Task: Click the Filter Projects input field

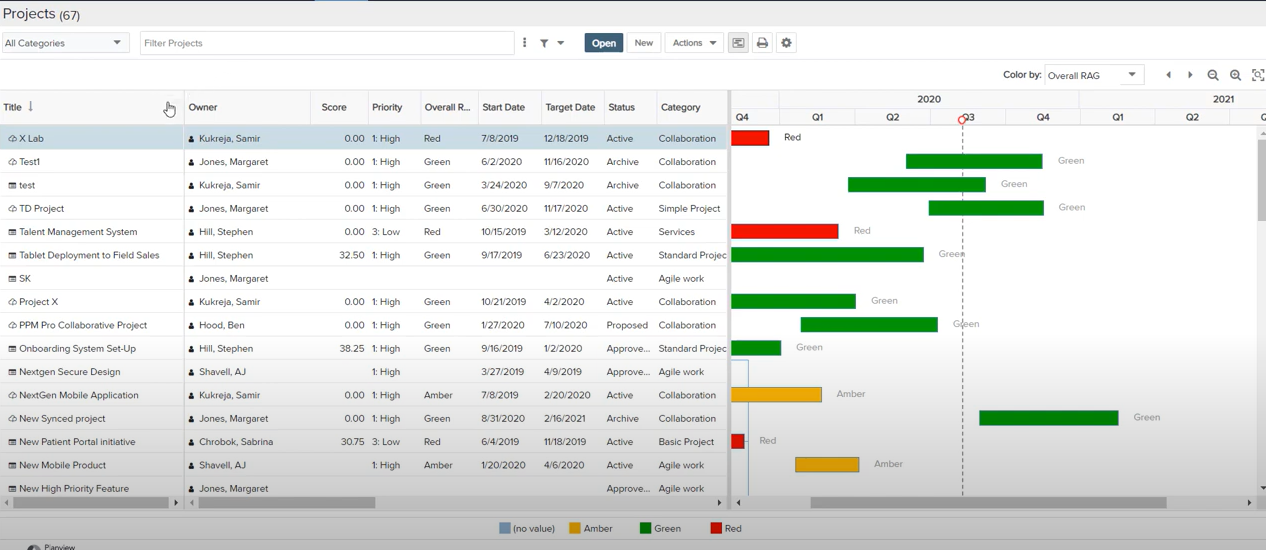Action: (x=327, y=43)
